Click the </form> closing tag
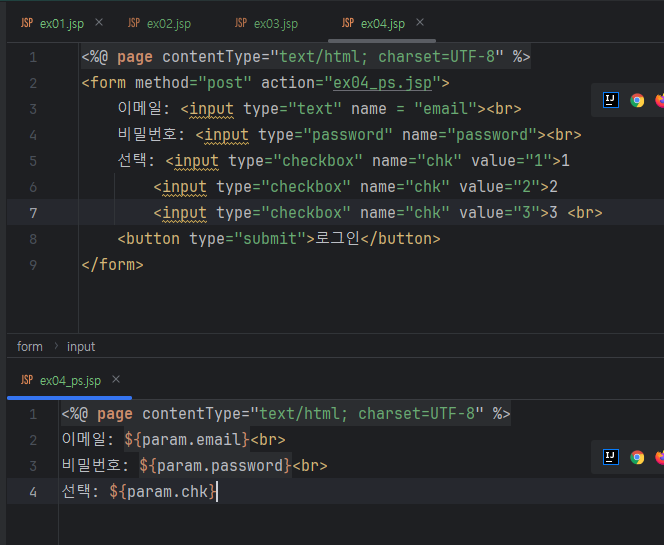This screenshot has width=664, height=545. pyautogui.click(x=113, y=265)
